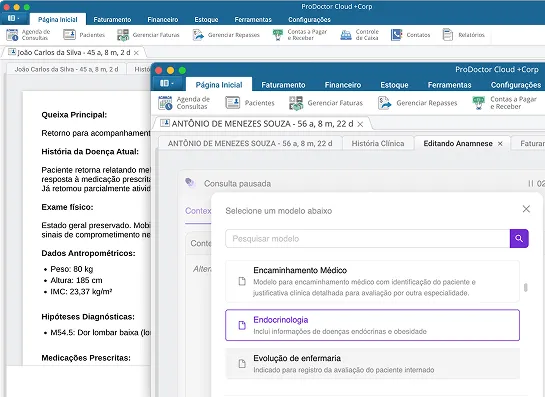Click Agenda de Consultas icon in front window
545x397 pixels.
[x=165, y=103]
